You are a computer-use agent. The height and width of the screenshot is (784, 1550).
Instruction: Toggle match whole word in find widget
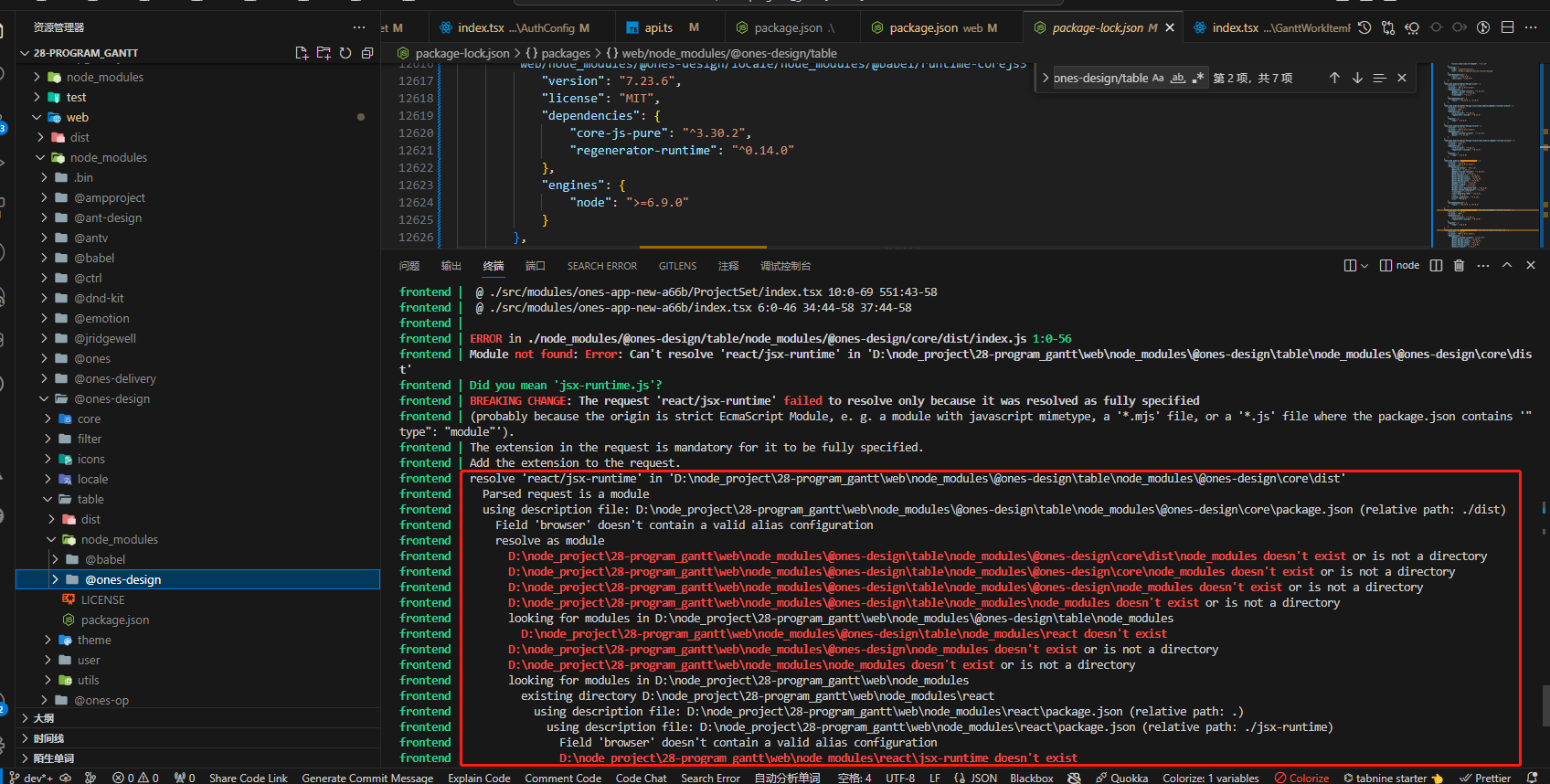point(1178,78)
